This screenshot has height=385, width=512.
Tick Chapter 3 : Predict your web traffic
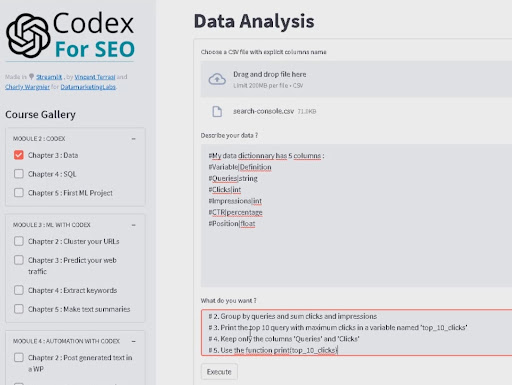pyautogui.click(x=19, y=260)
